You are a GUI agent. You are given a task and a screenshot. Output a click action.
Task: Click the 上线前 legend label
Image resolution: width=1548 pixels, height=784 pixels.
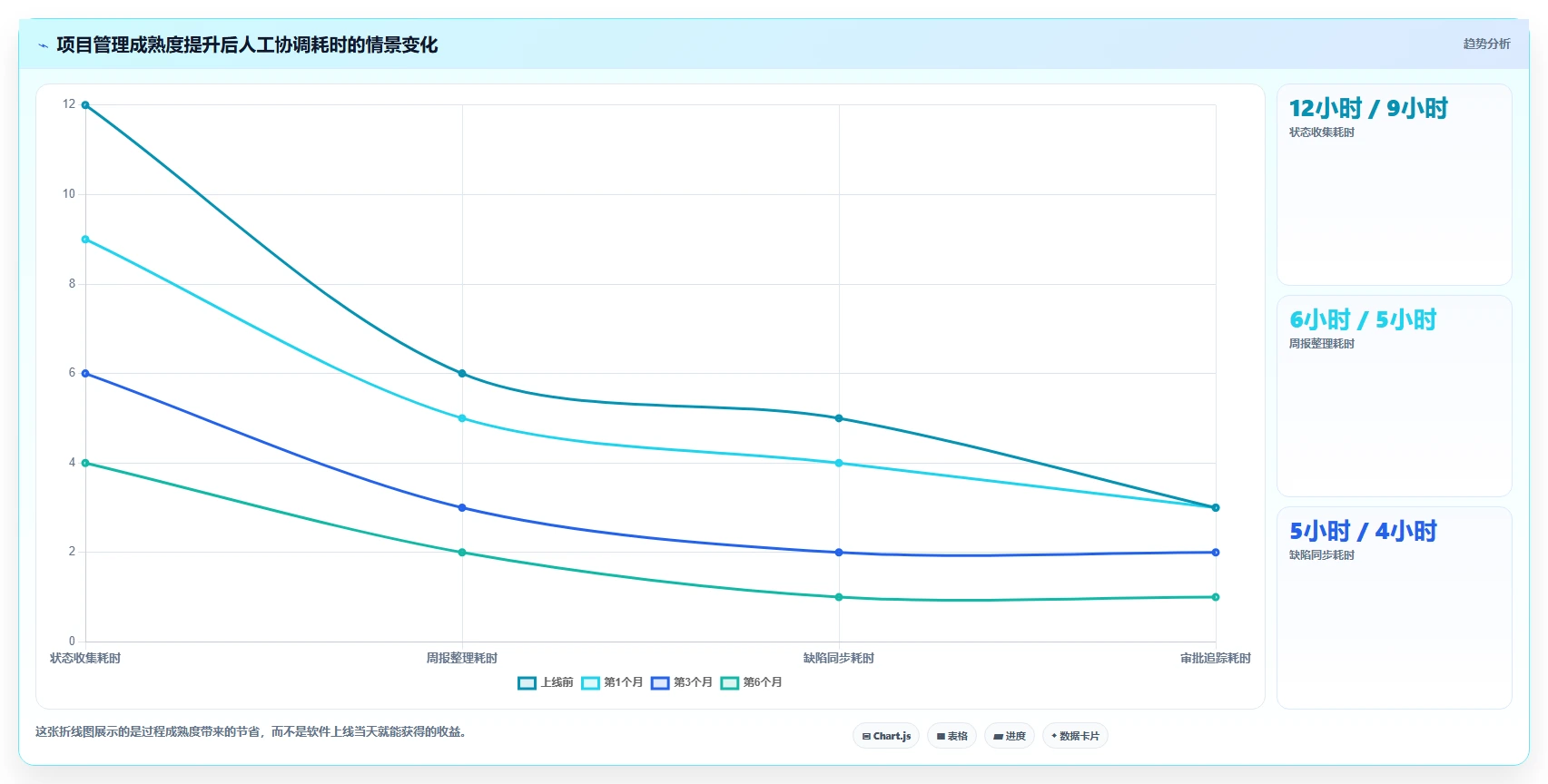pyautogui.click(x=557, y=682)
